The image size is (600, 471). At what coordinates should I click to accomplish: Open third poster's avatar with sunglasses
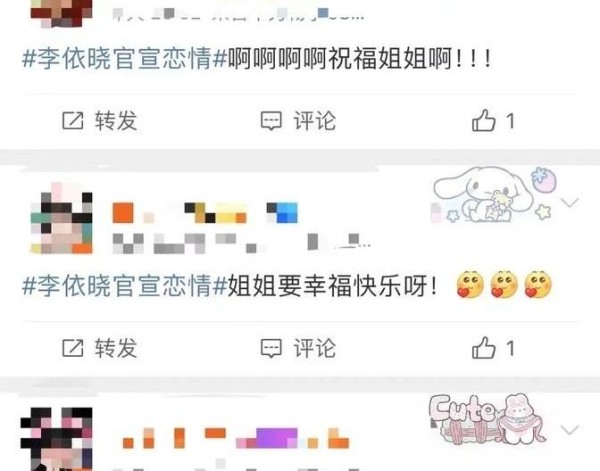click(x=57, y=439)
